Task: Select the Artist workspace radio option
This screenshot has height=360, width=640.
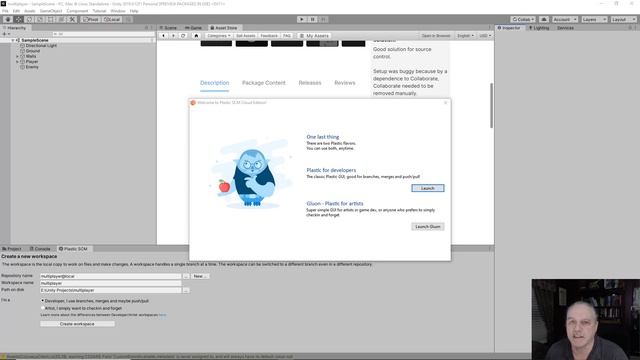Action: point(42,308)
